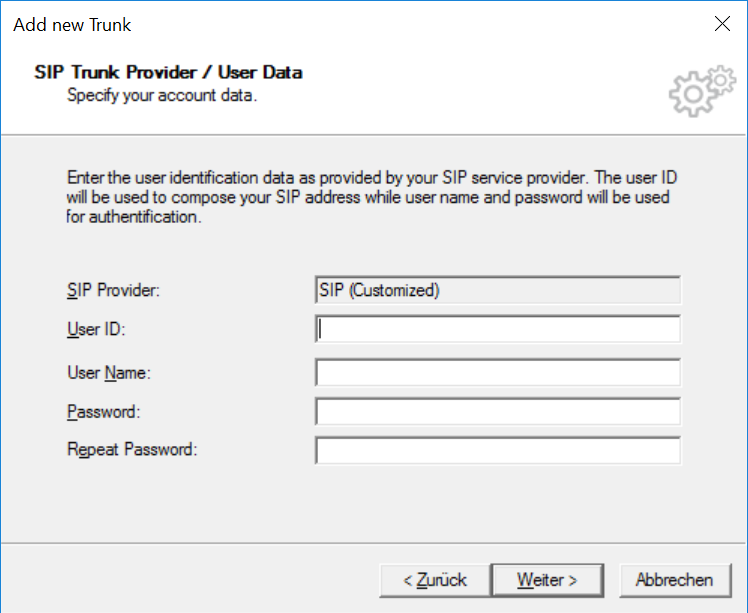The width and height of the screenshot is (748, 613).
Task: Select the User Name label text
Action: (109, 373)
